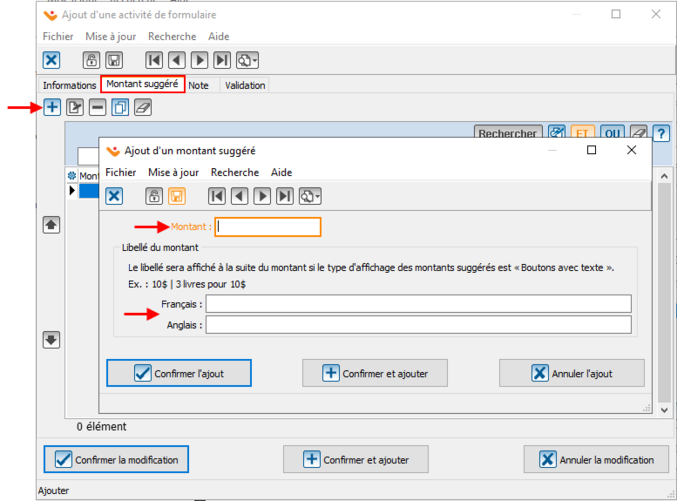Open the Aide menu in the montant suggéré dialog
This screenshot has width=677, height=501.
tap(281, 173)
